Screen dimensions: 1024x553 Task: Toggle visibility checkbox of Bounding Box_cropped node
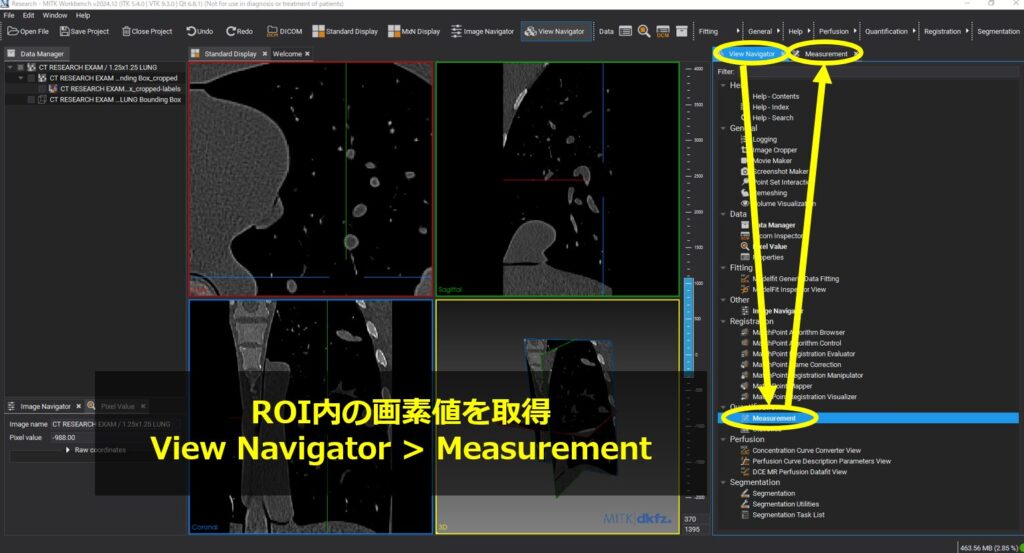(31, 78)
